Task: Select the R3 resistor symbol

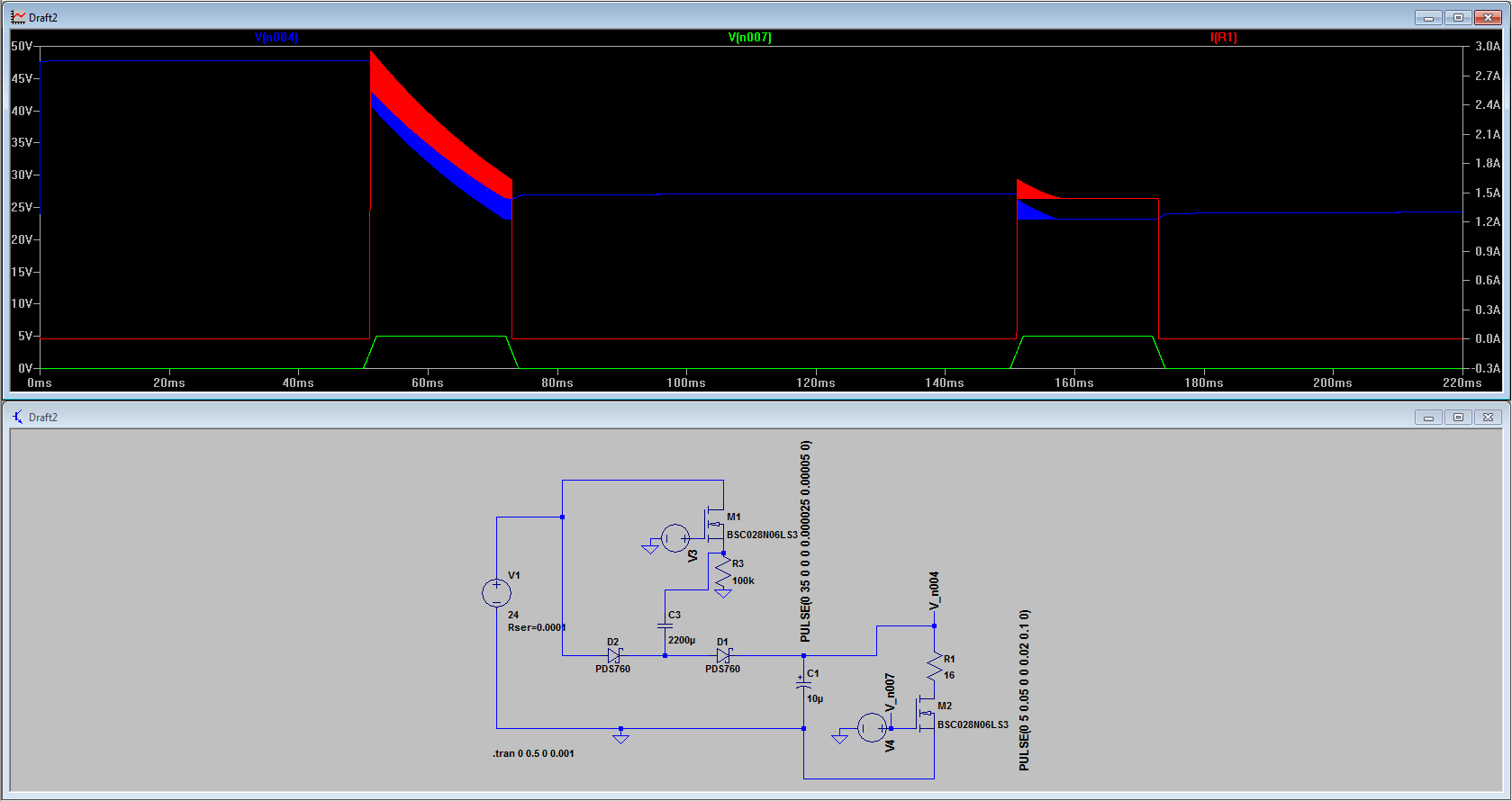Action: (723, 572)
